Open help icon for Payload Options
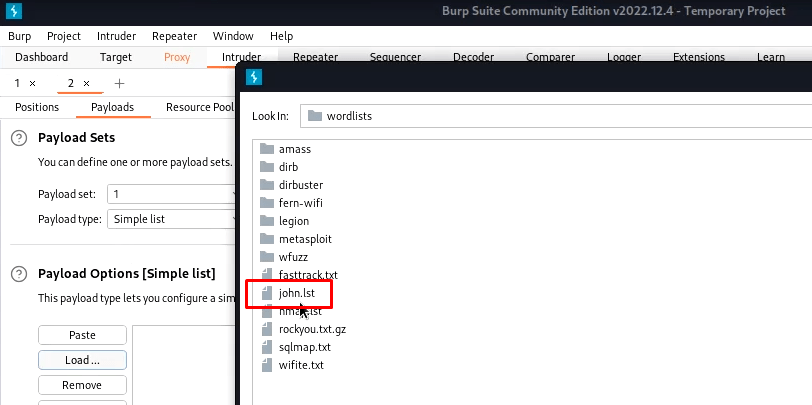812x405 pixels. coord(19,273)
